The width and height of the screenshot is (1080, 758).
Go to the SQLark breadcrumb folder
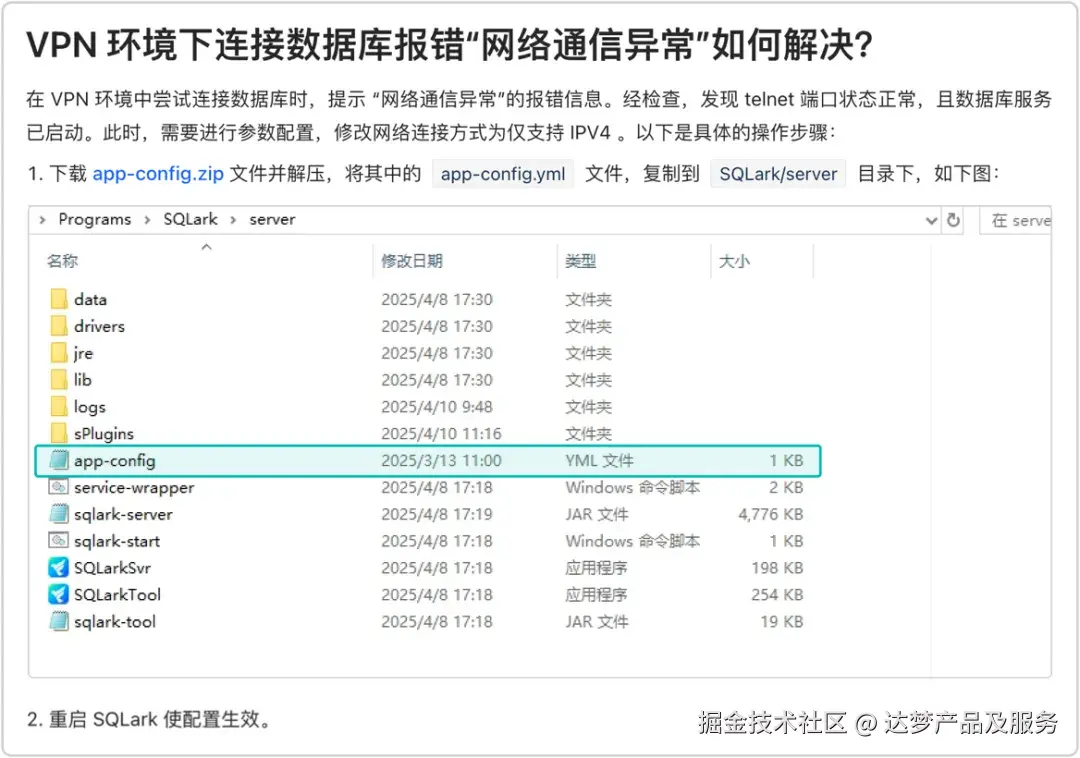click(x=190, y=219)
